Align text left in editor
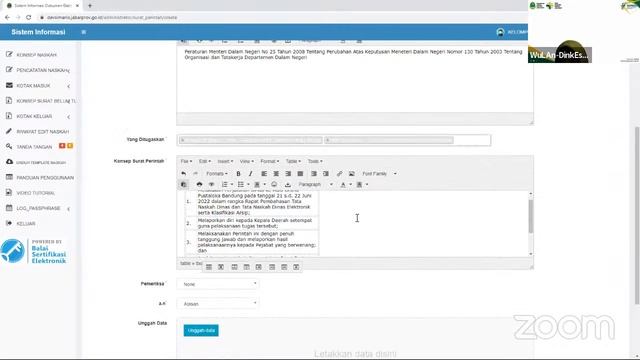Image resolution: width=640 pixels, height=360 pixels. tap(264, 174)
